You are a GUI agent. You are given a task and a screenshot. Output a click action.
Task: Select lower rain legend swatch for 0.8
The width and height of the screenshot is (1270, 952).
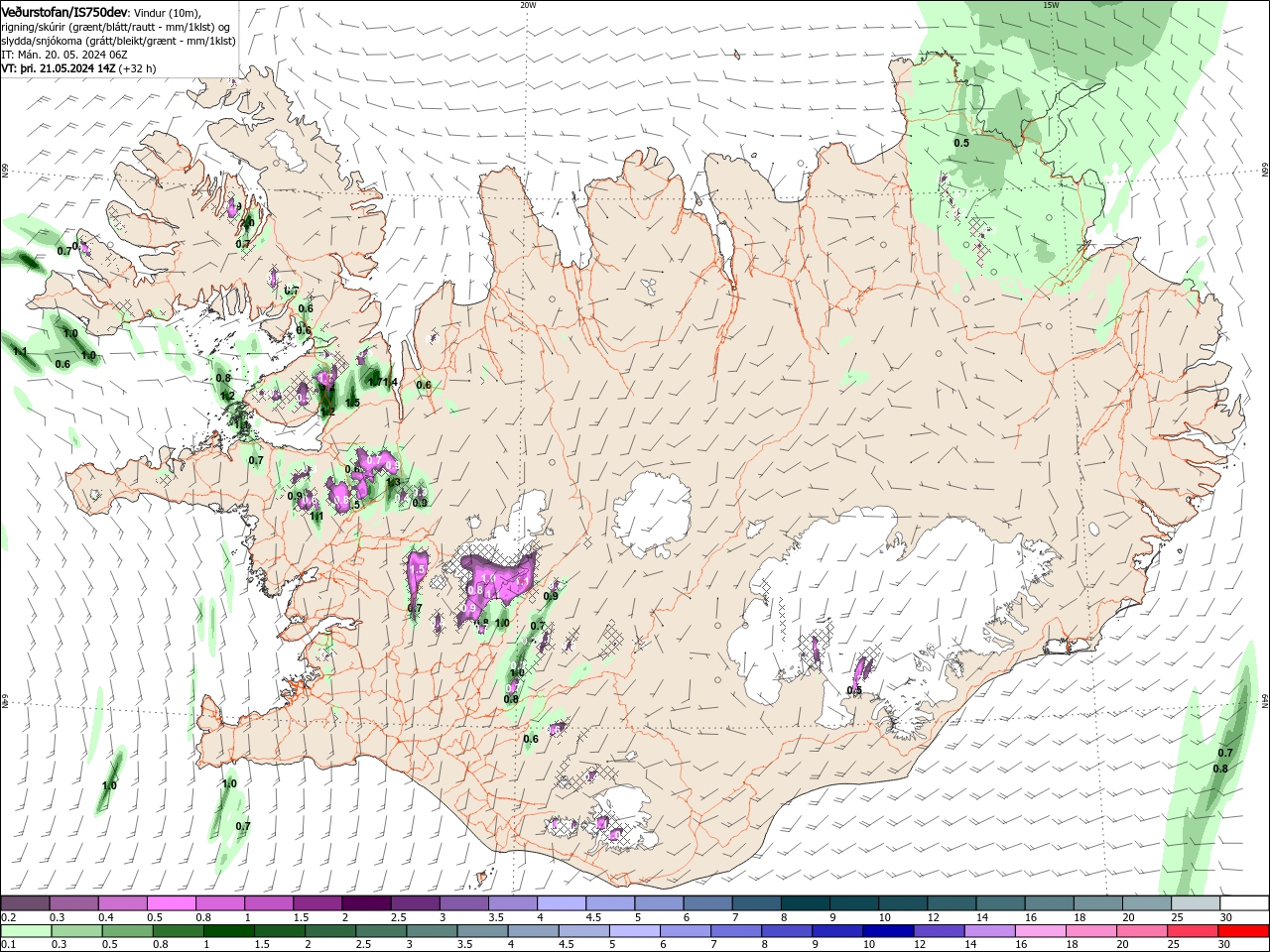178,931
